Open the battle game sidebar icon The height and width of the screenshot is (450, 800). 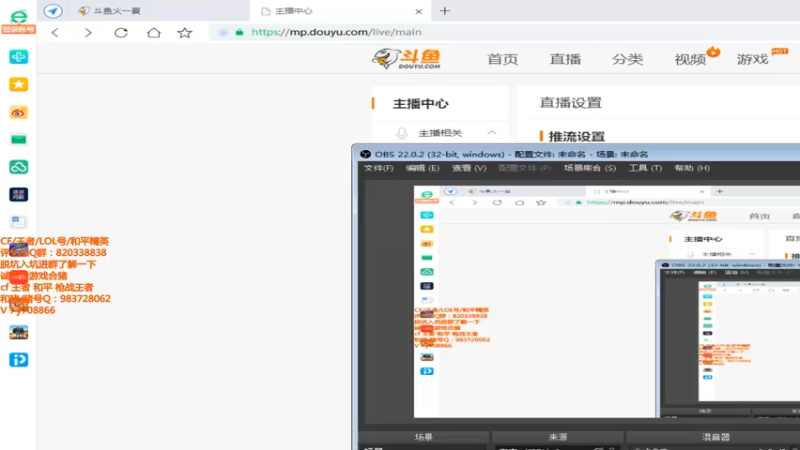click(x=18, y=333)
